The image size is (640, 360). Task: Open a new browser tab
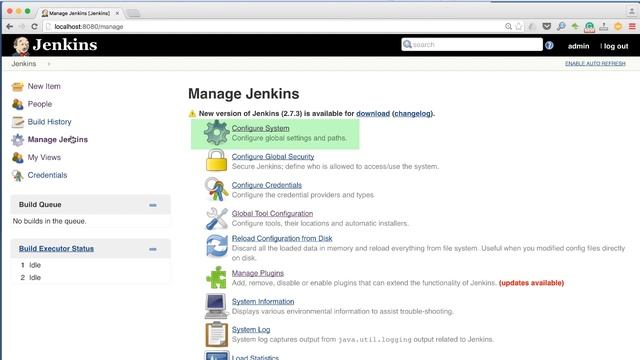pyautogui.click(x=133, y=13)
